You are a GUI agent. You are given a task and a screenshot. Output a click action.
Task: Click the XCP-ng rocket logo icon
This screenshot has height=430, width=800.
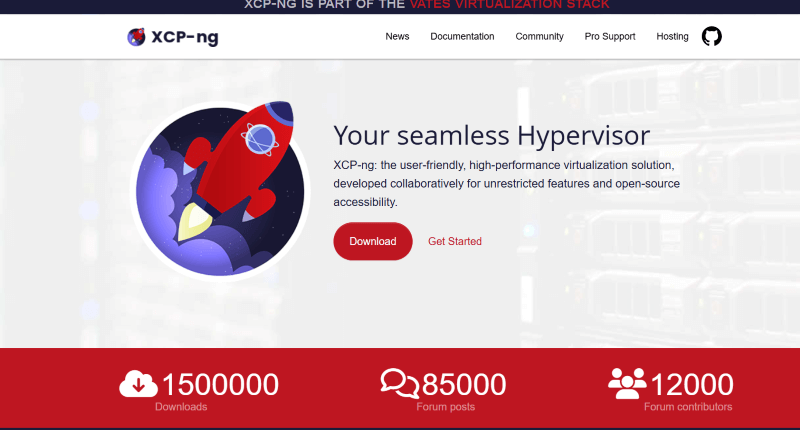point(136,37)
